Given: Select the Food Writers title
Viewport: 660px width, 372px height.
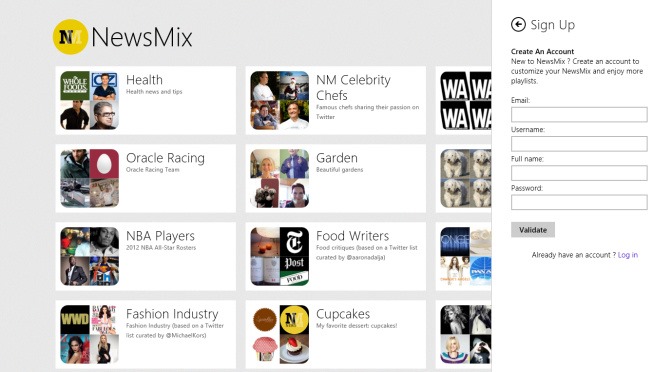Looking at the screenshot, I should (352, 236).
